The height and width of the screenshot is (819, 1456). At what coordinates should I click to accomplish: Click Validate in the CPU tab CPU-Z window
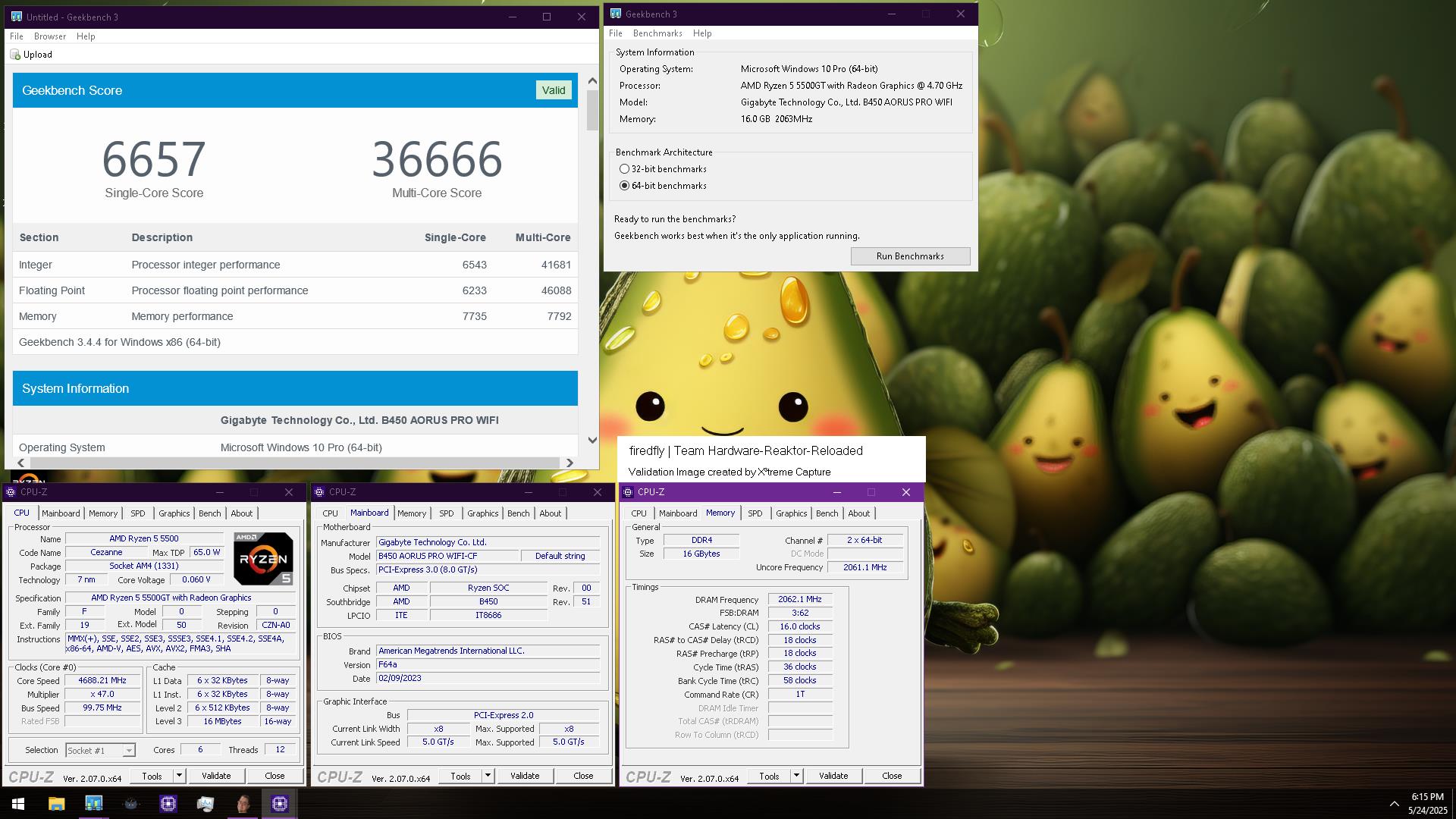pyautogui.click(x=216, y=776)
